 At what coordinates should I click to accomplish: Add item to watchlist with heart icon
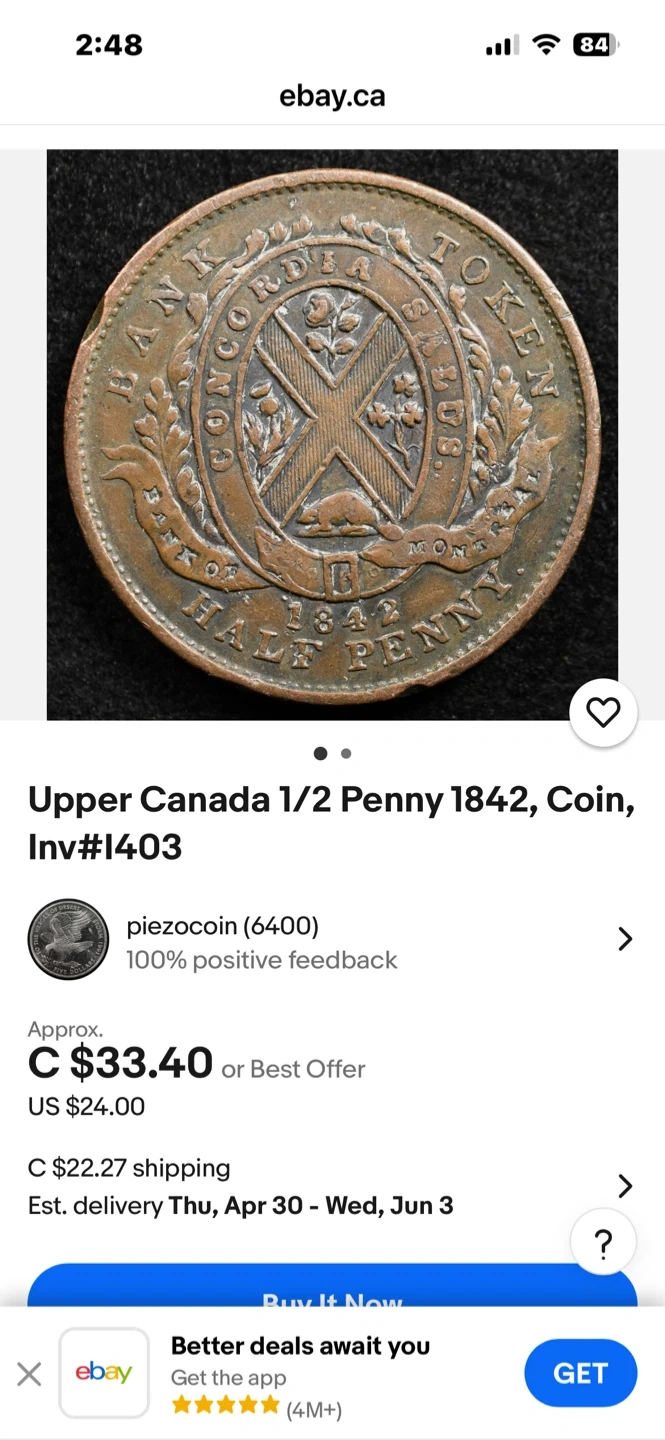(603, 712)
